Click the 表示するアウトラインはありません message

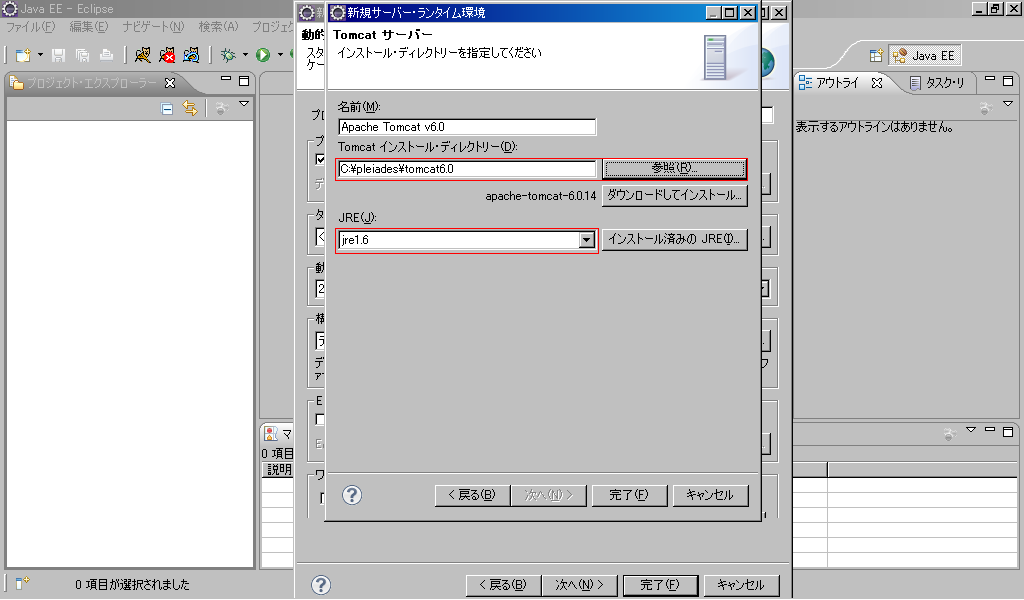point(874,127)
